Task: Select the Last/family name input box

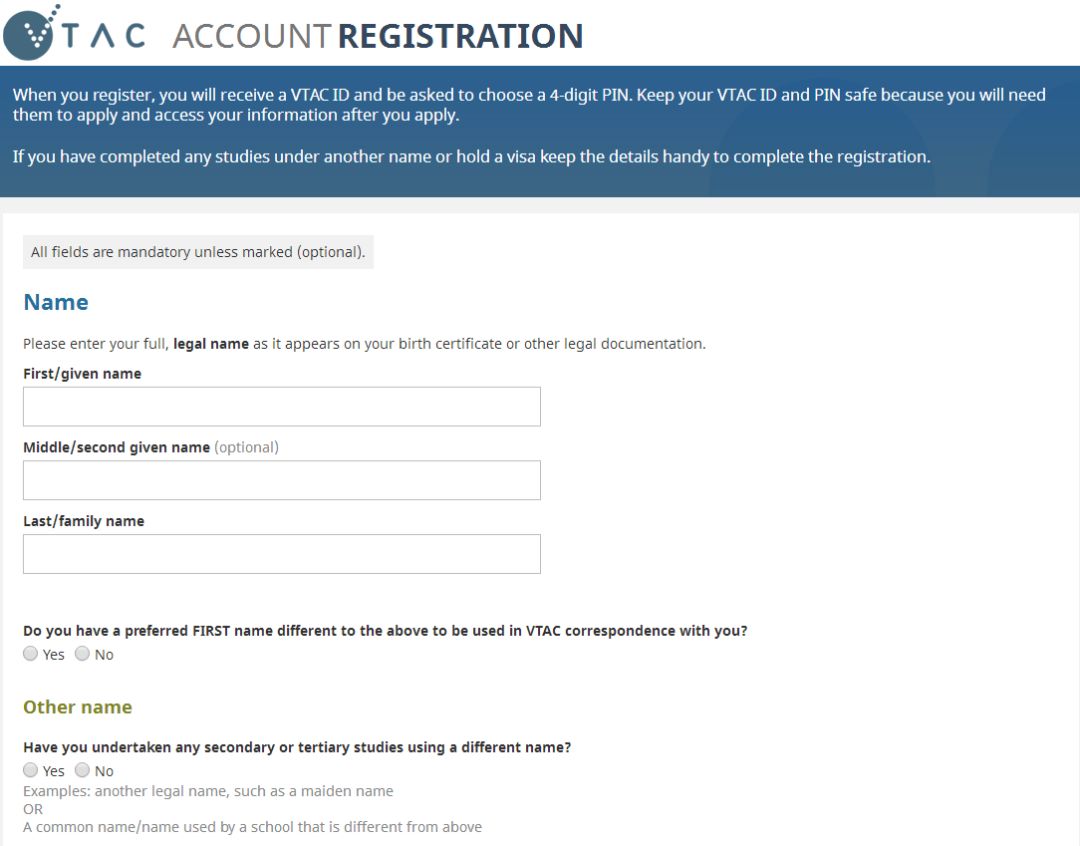Action: 281,554
